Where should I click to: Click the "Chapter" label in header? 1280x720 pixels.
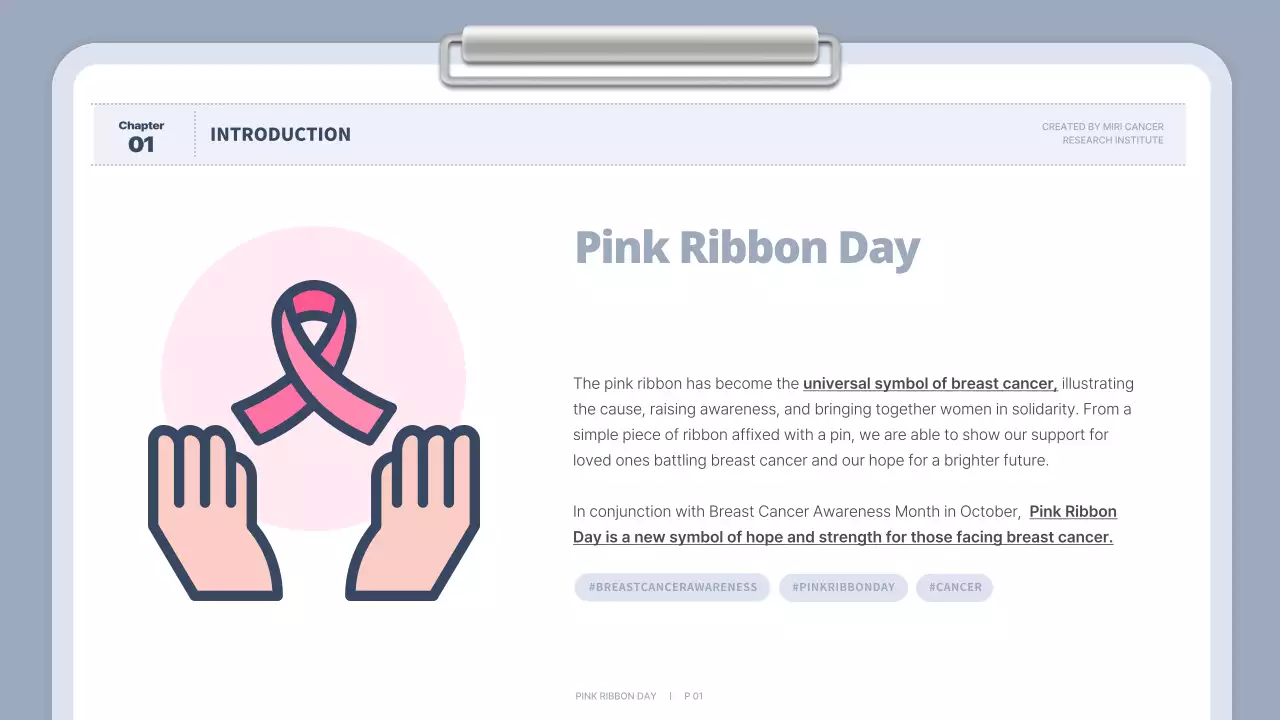(x=141, y=125)
